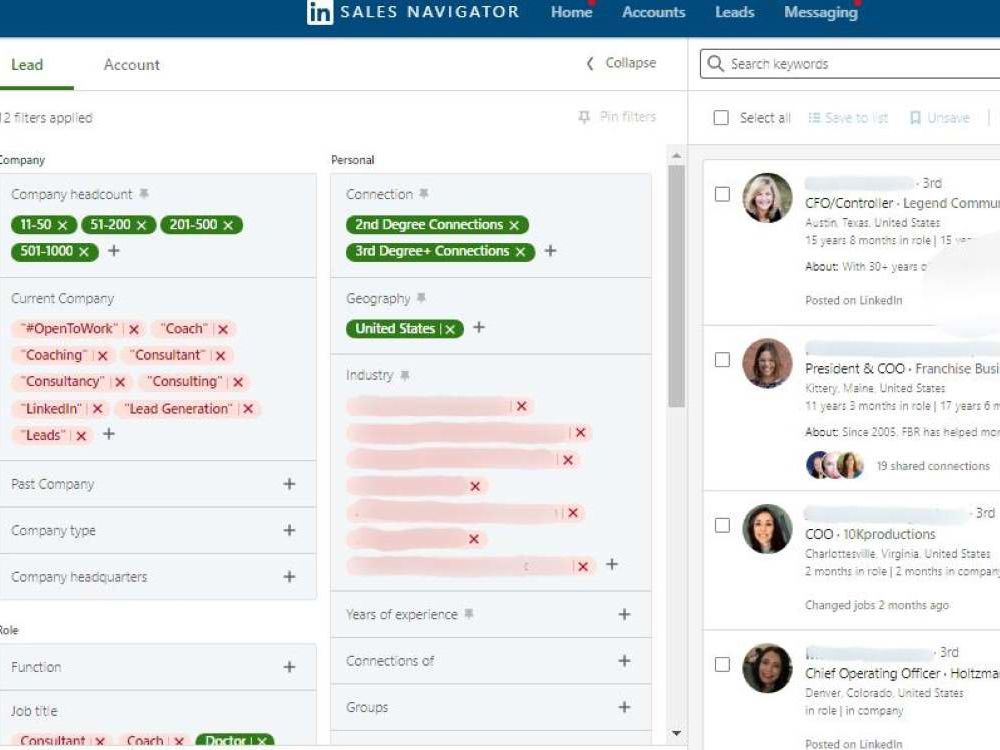1000x750 pixels.
Task: Remove the "Coach" current company exclusion
Action: pyautogui.click(x=223, y=329)
